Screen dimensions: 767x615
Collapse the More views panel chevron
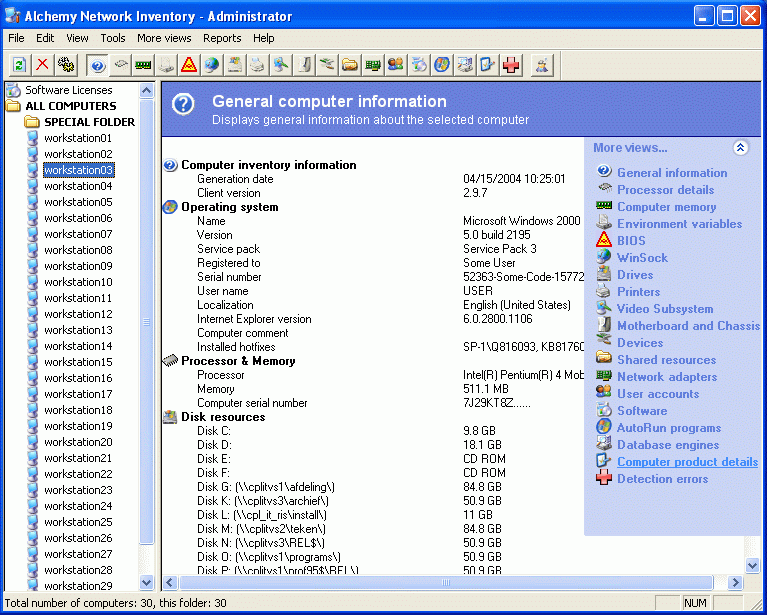click(x=740, y=148)
